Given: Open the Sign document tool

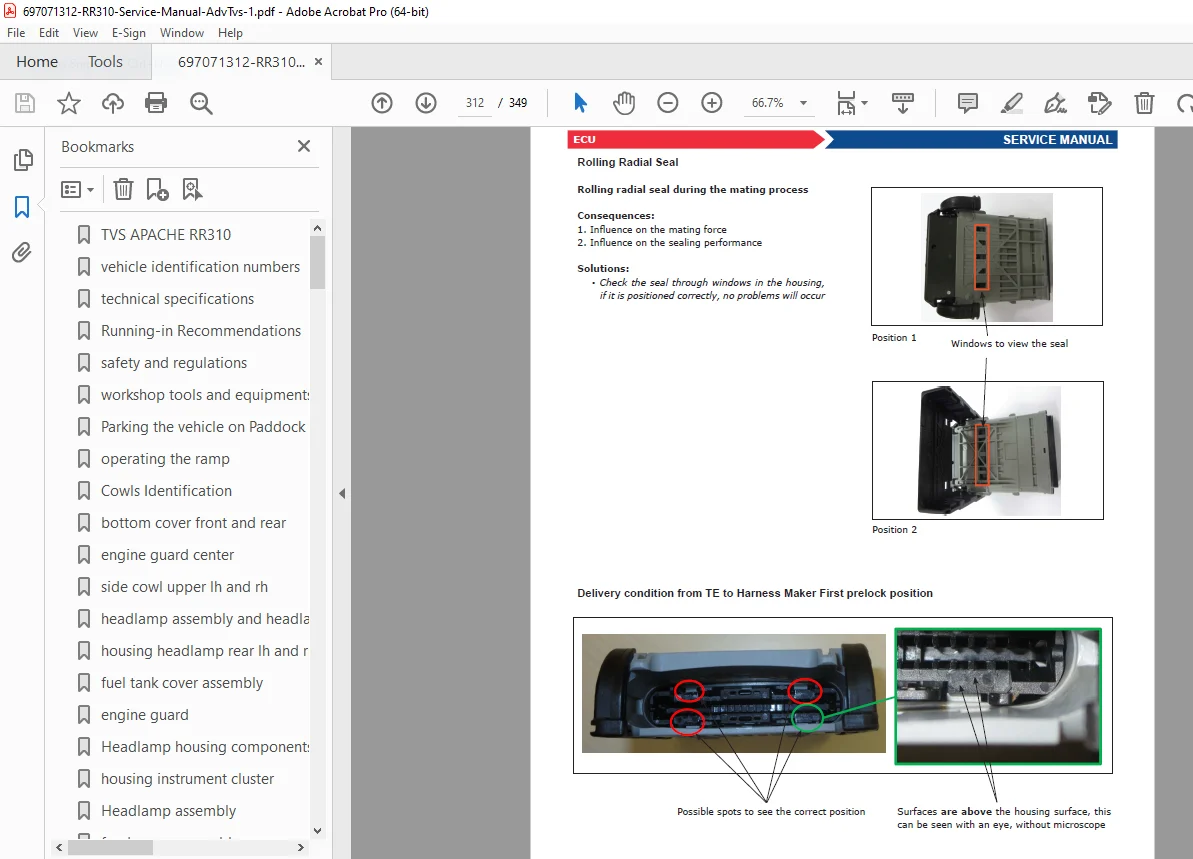Looking at the screenshot, I should 1055,103.
